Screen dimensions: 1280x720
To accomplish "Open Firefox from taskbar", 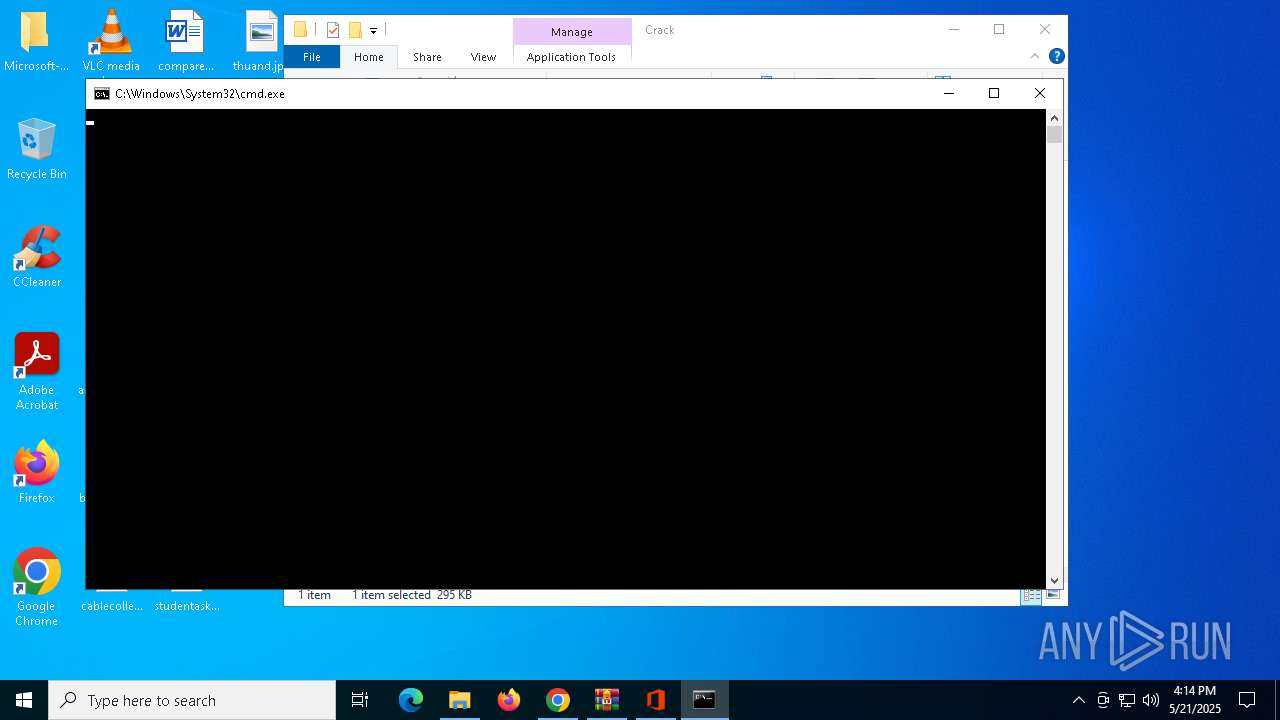I will pyautogui.click(x=509, y=700).
